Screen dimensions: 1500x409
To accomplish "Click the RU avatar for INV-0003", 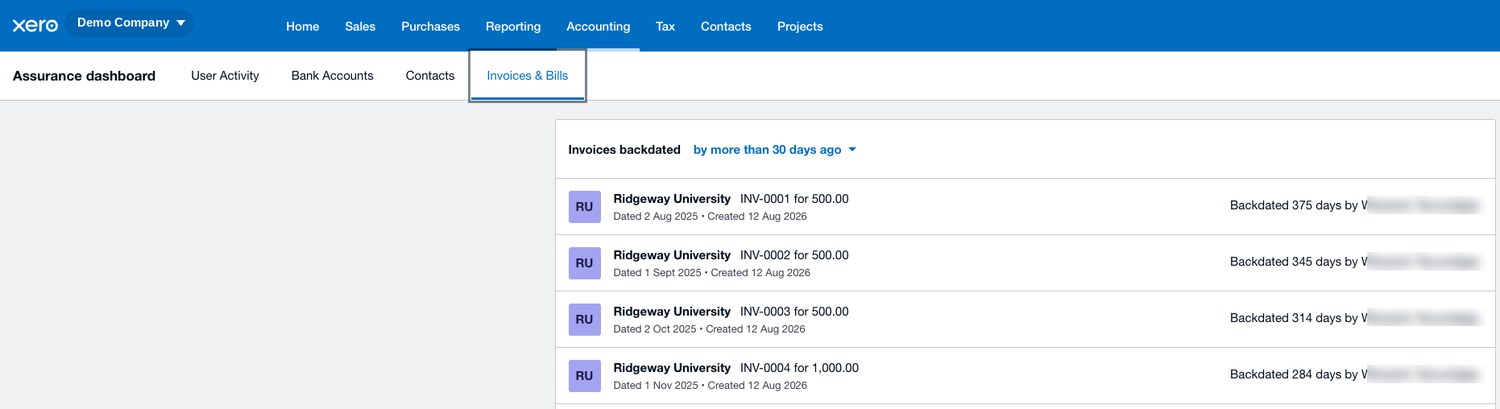I will pyautogui.click(x=584, y=320).
